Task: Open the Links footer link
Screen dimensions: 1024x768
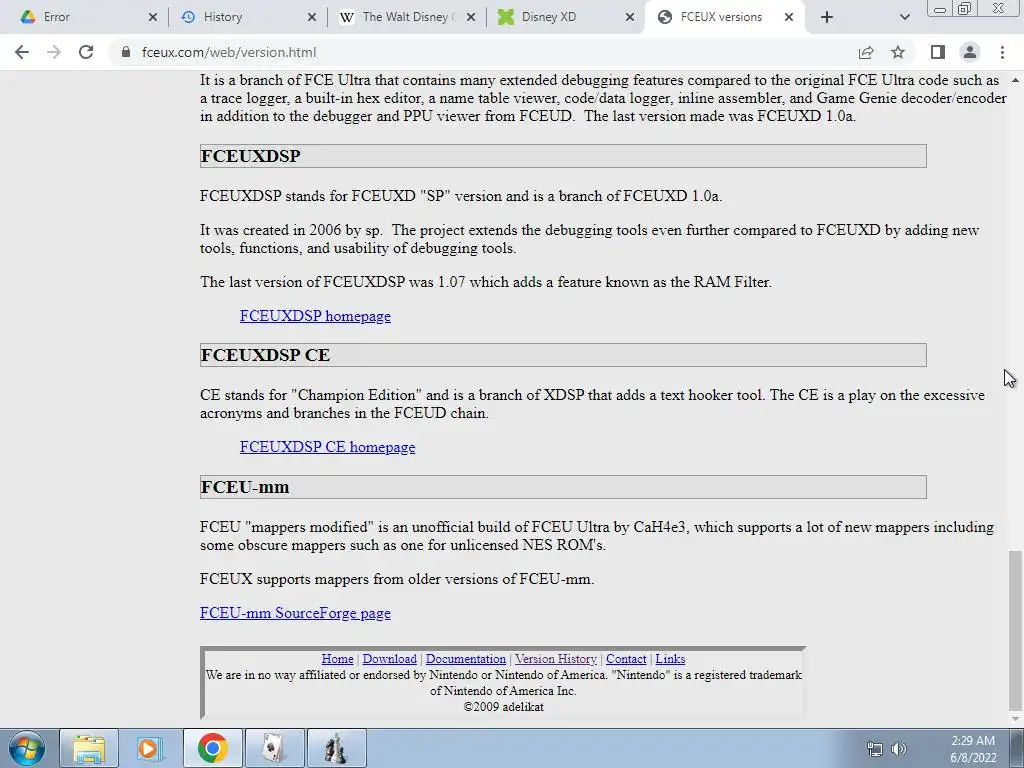Action: pyautogui.click(x=670, y=659)
